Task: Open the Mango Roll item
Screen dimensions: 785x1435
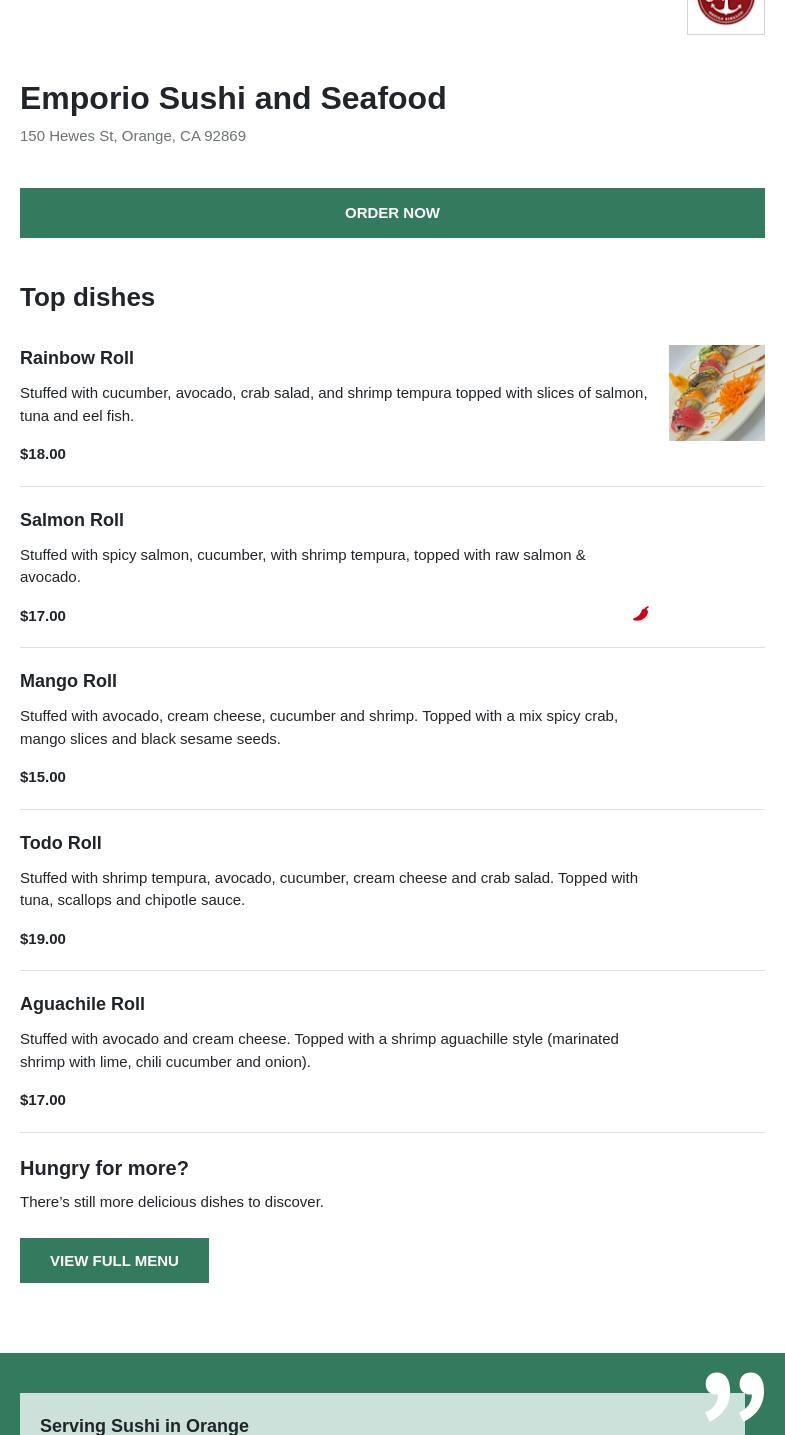Action: pos(68,681)
